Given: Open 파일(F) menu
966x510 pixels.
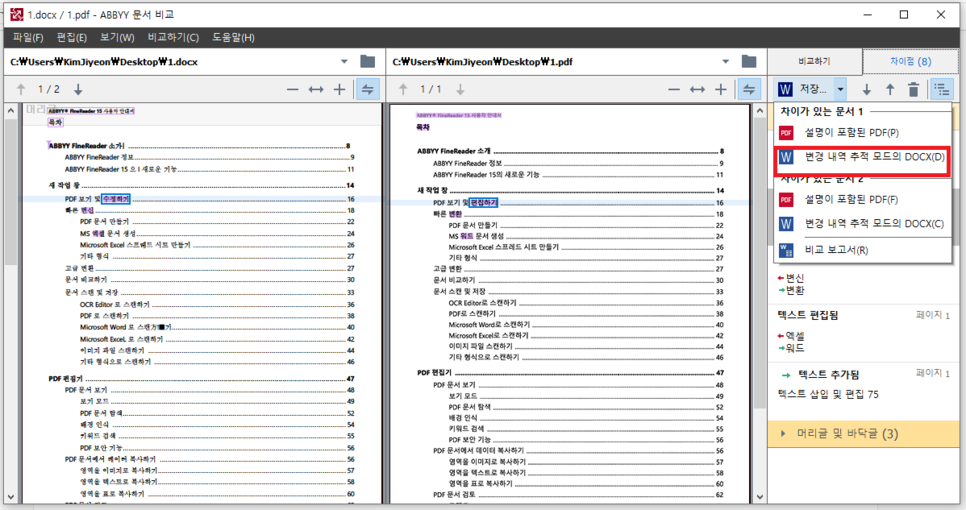Looking at the screenshot, I should point(28,37).
